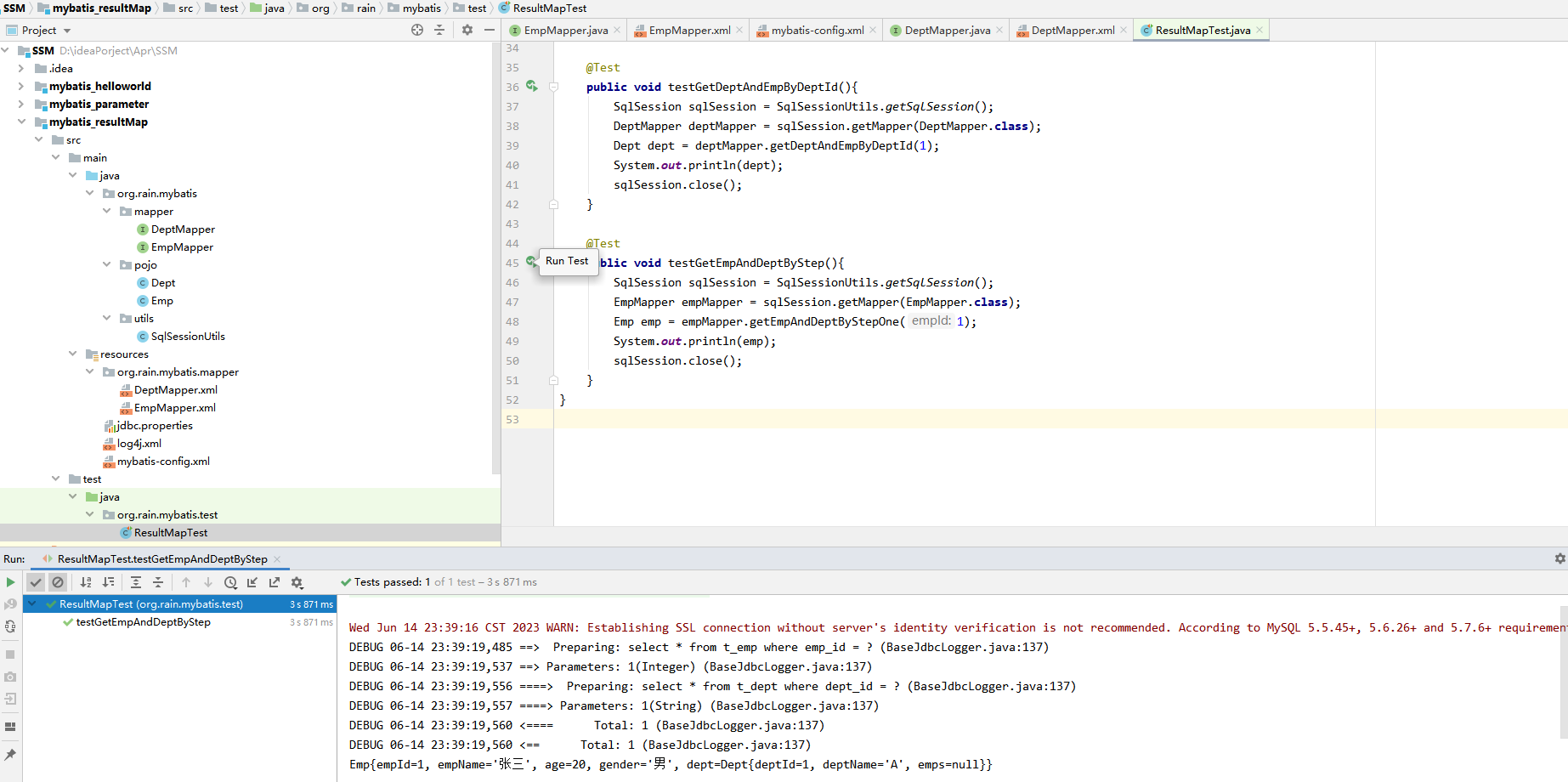Expand all test nodes in Run panel

[136, 582]
